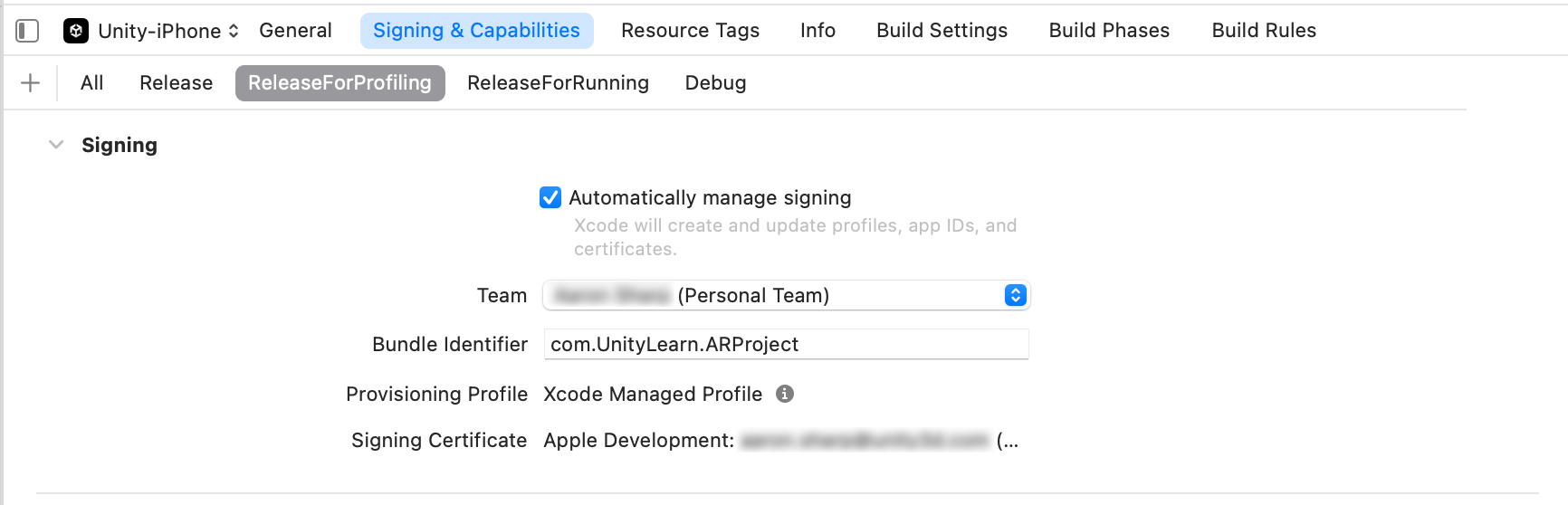
Task: Select the Release configuration
Action: point(176,83)
